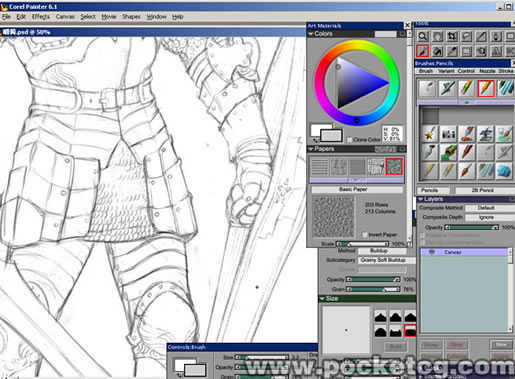This screenshot has width=515, height=379.
Task: Choose the highlighted 2B Pencil brush icon
Action: pos(486,89)
